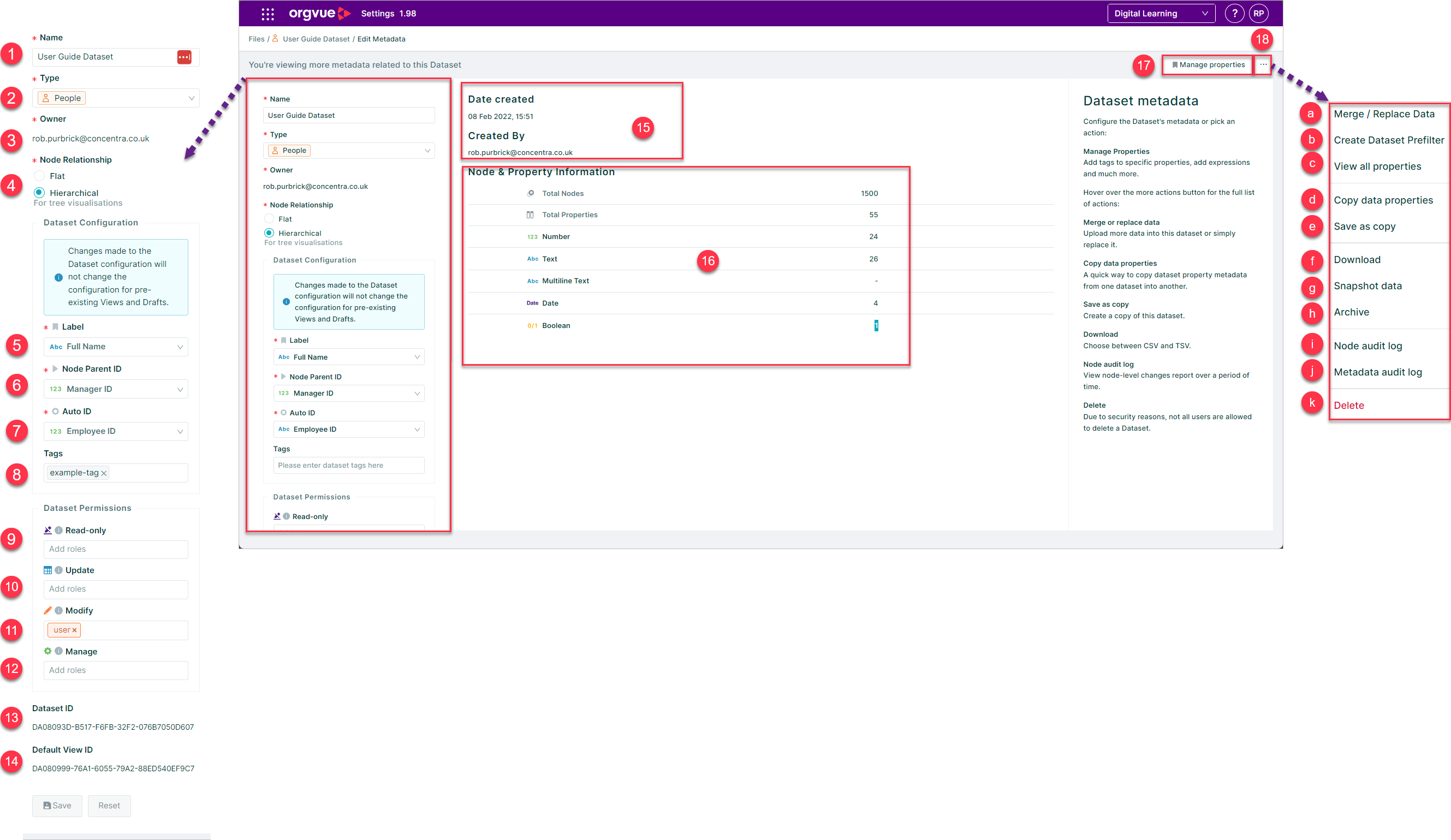Click bookmark icon beside enlarged Label heading
Screen dimensions: 1451x840
[55, 327]
